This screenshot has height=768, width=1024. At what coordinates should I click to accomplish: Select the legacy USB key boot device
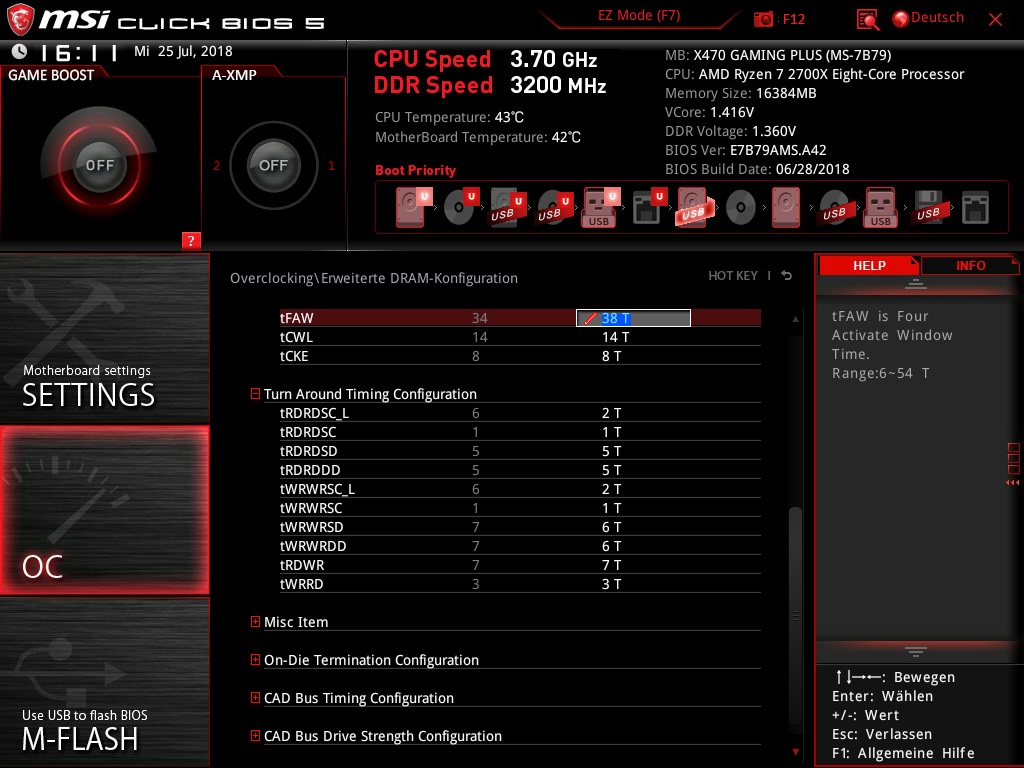(x=880, y=207)
